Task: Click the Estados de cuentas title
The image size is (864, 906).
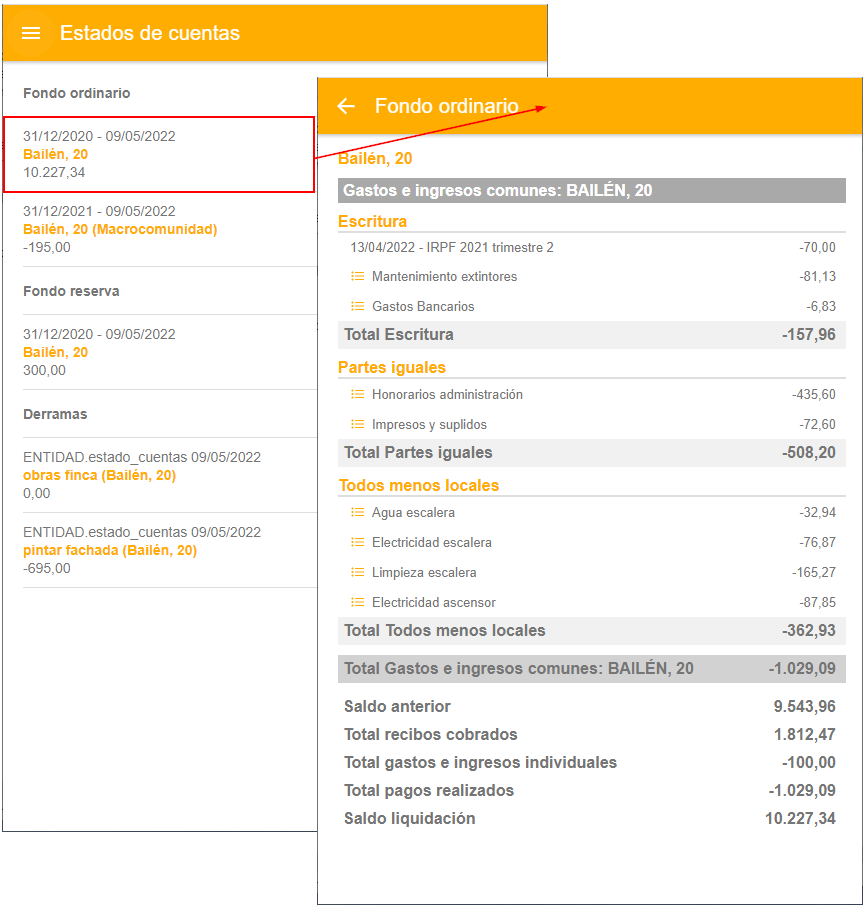Action: 150,33
